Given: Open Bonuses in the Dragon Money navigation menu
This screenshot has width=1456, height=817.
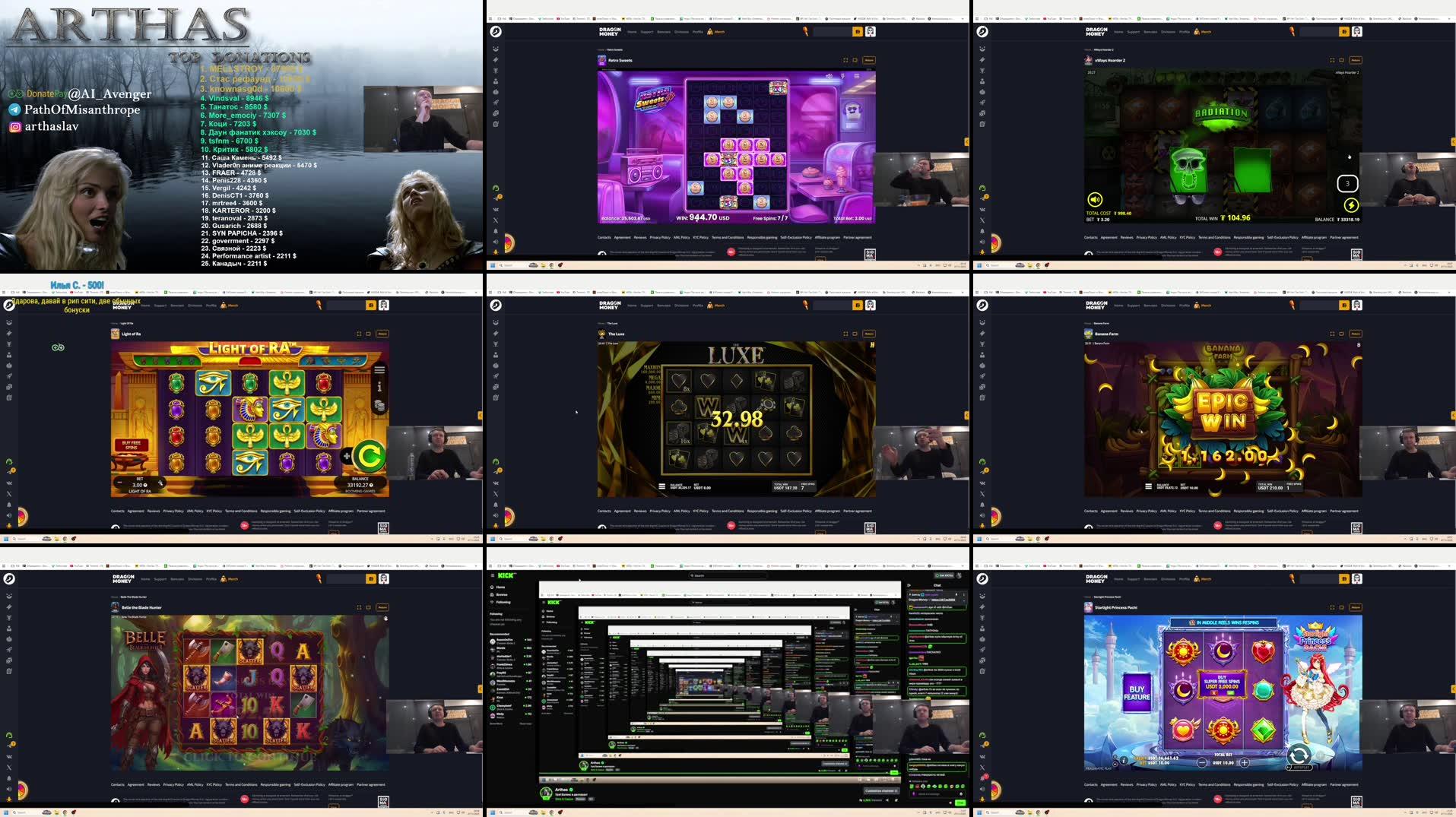Looking at the screenshot, I should [662, 32].
